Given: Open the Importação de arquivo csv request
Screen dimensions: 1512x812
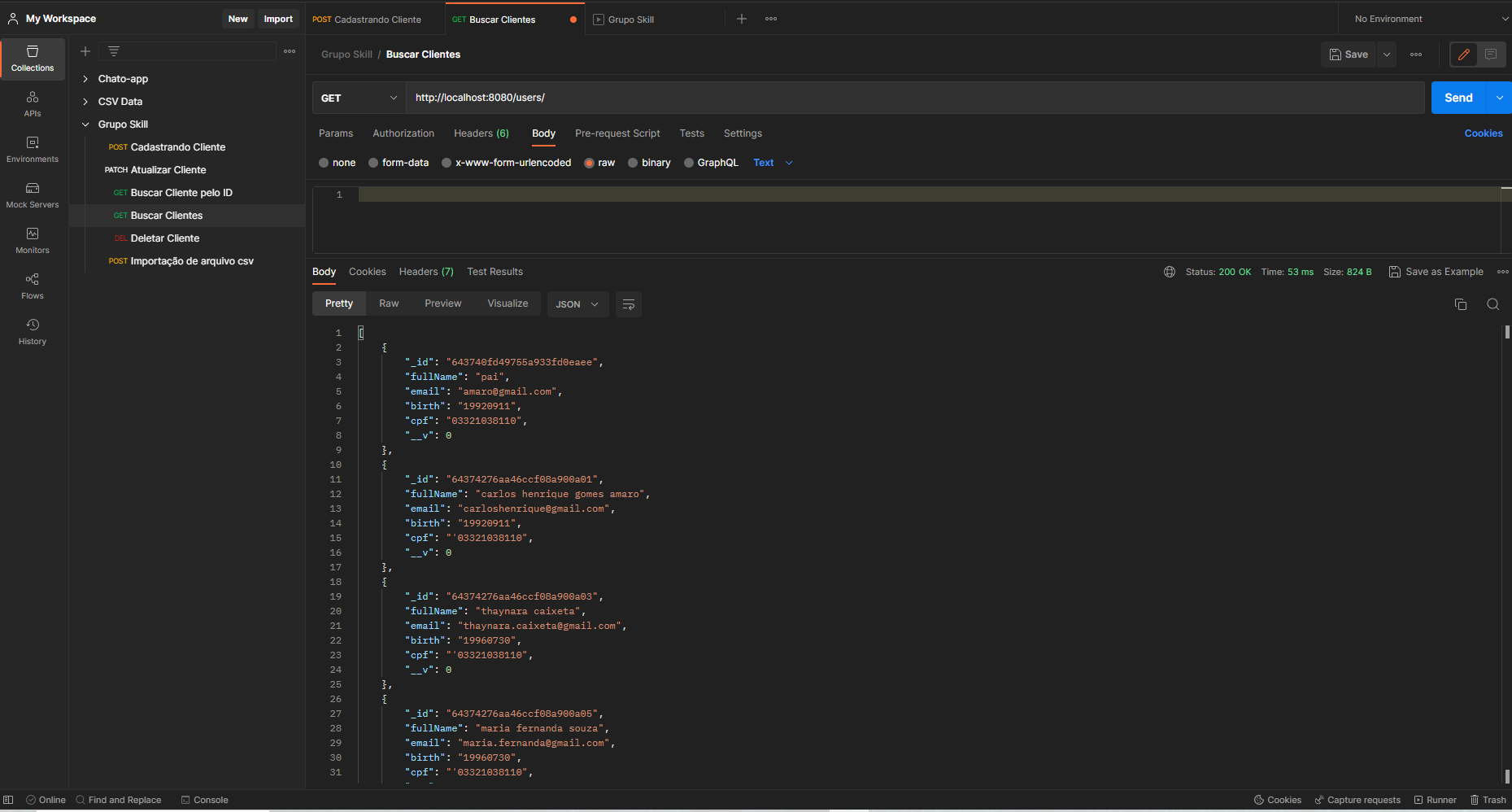Looking at the screenshot, I should tap(192, 261).
